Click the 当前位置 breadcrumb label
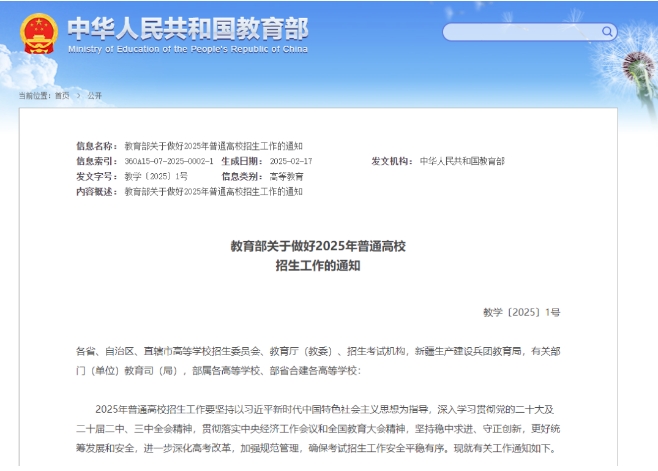 [x=35, y=96]
